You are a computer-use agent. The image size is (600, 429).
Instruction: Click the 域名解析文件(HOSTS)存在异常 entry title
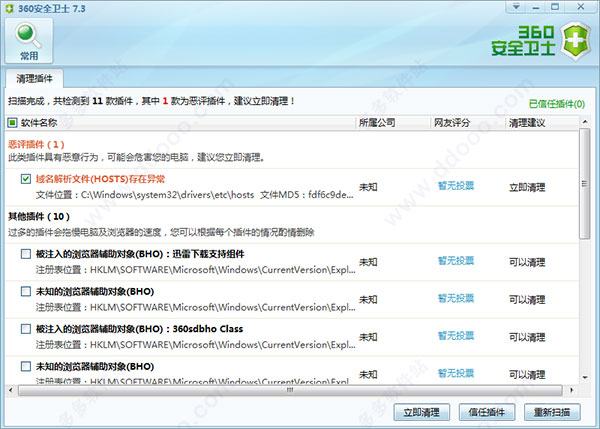pyautogui.click(x=100, y=179)
